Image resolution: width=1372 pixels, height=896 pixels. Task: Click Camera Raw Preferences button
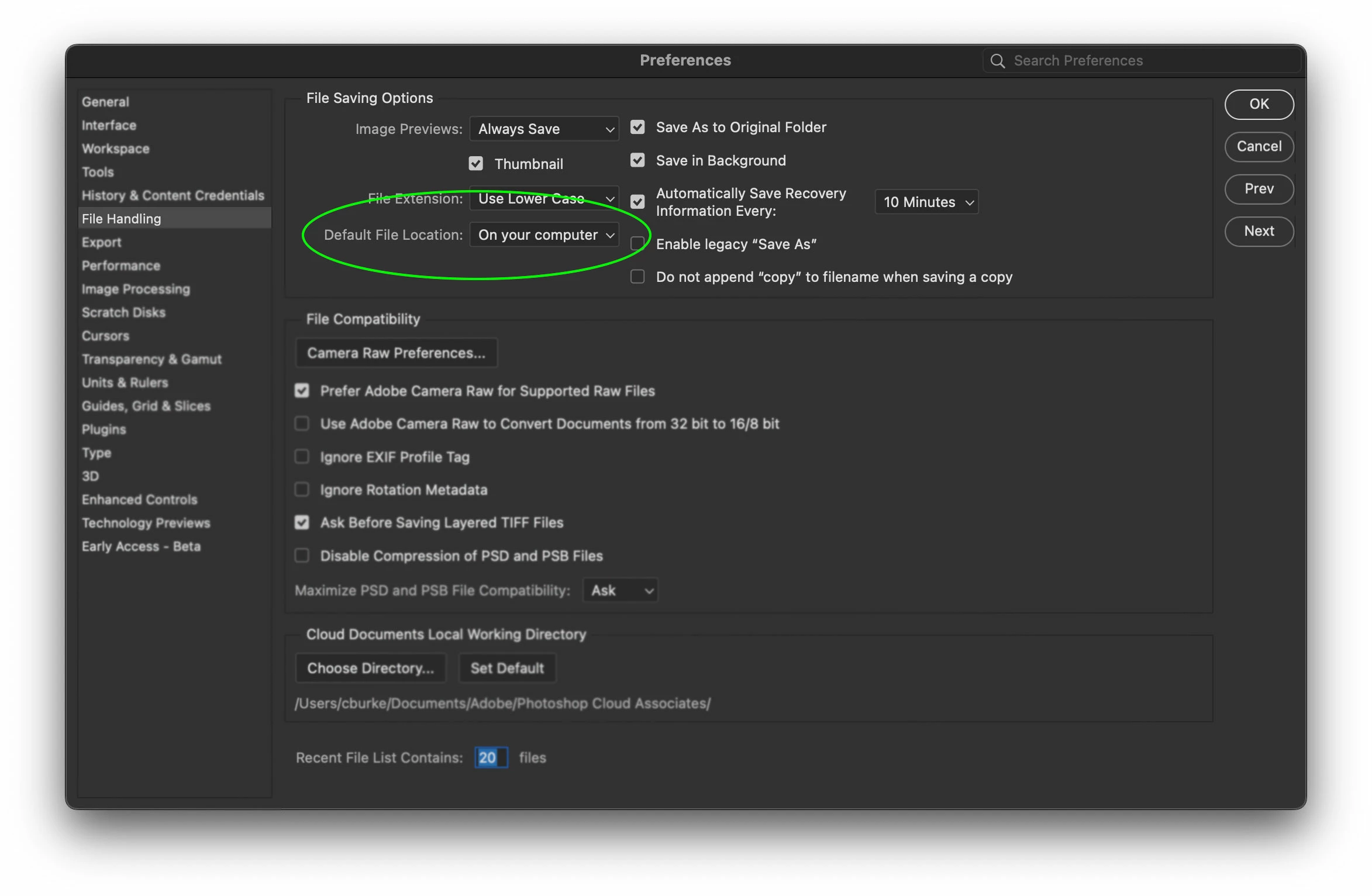pyautogui.click(x=396, y=353)
